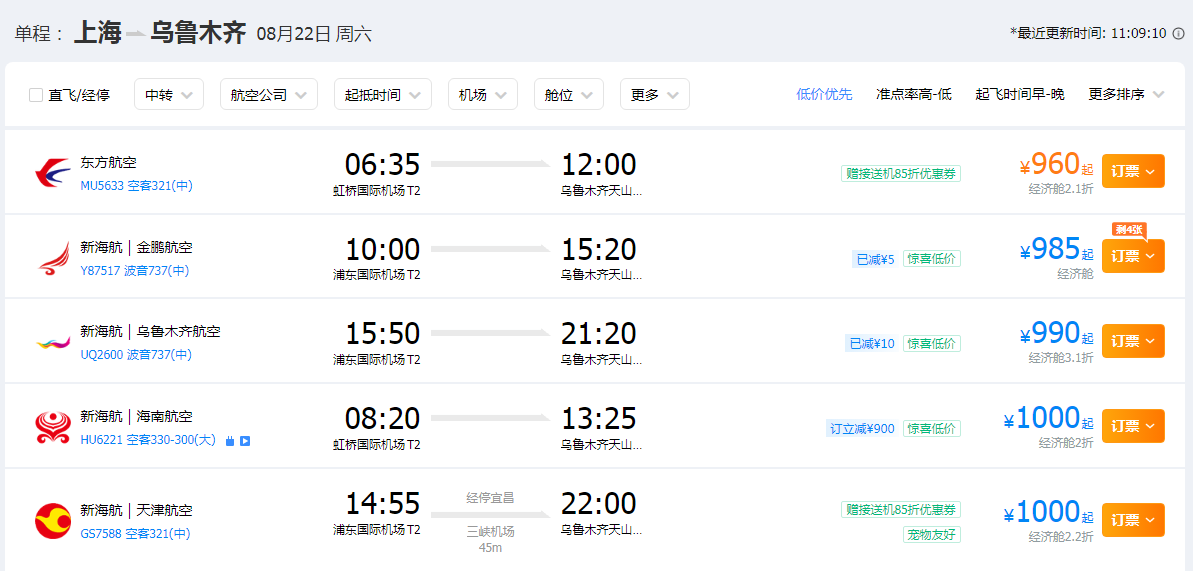
Task: Sort by 起飞时间早-晚
Action: [x=1020, y=94]
